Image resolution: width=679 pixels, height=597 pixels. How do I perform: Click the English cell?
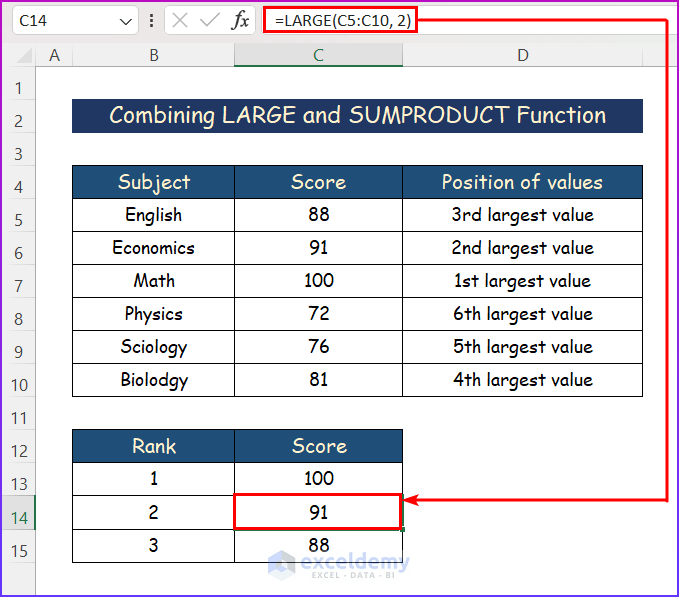153,215
